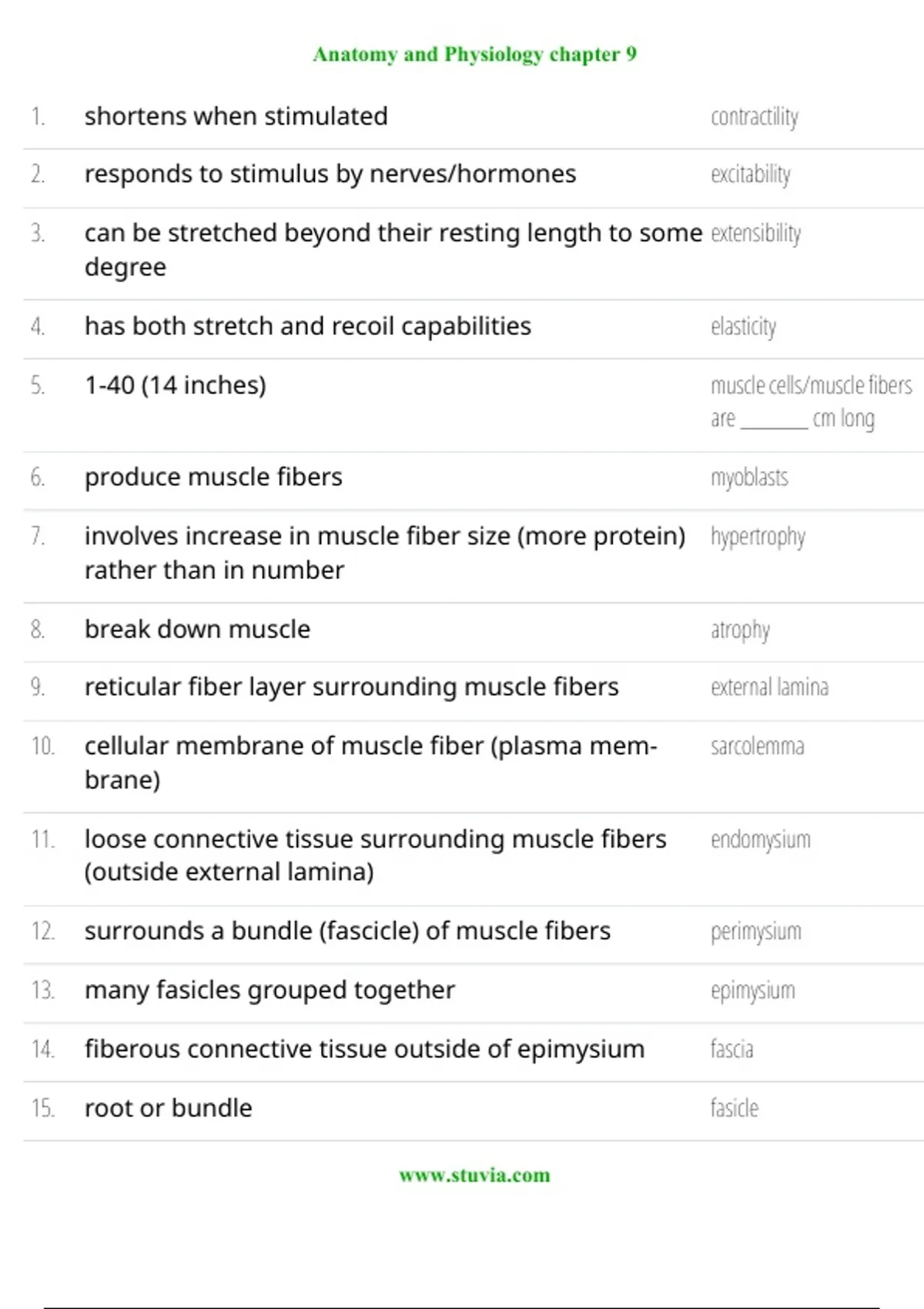Screen dimensions: 924x1309
Task: Click the 1-40 (14 inches) answer
Action: (176, 385)
